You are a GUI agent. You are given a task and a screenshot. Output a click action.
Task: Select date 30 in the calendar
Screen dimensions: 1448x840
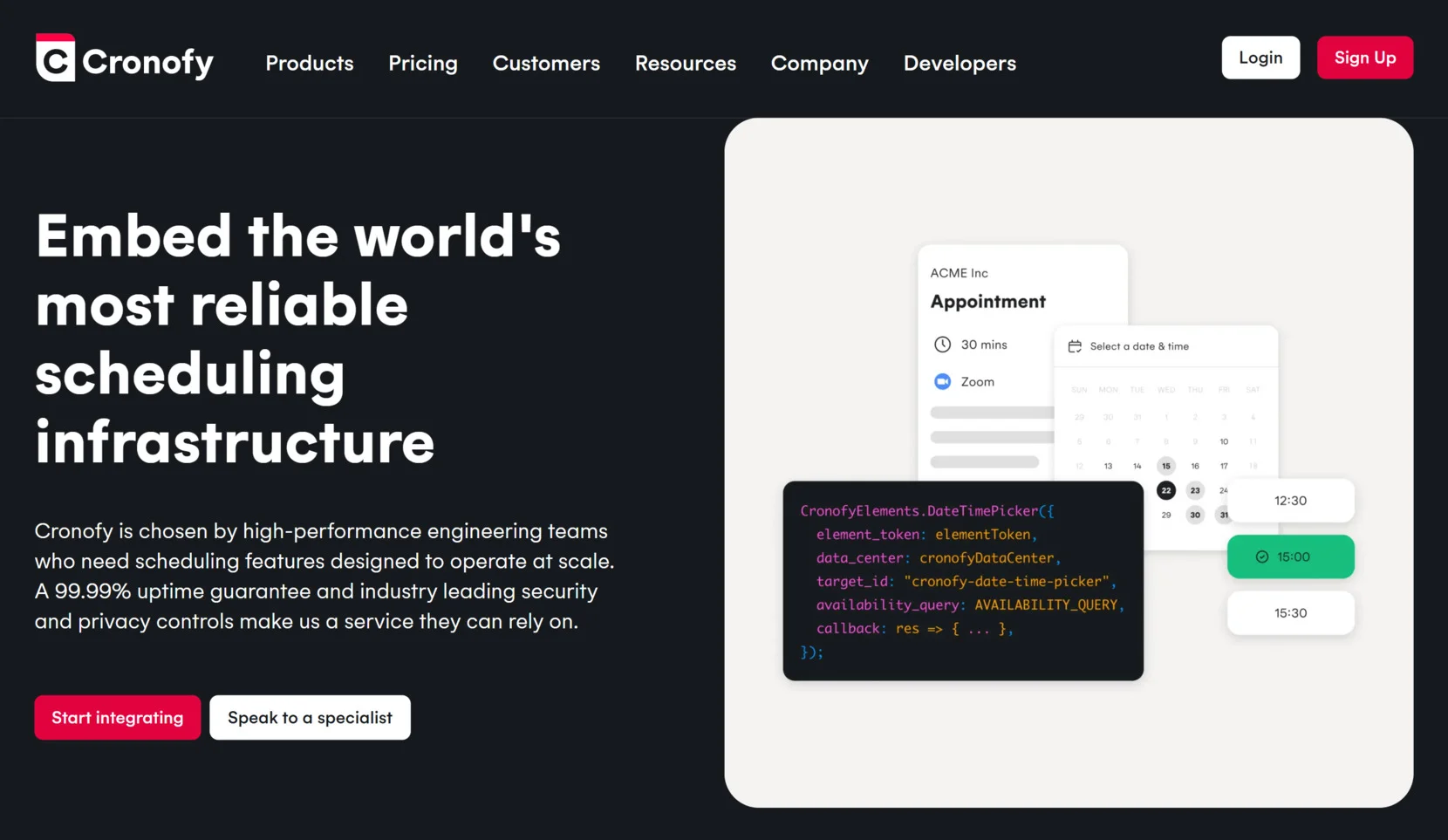click(x=1195, y=515)
